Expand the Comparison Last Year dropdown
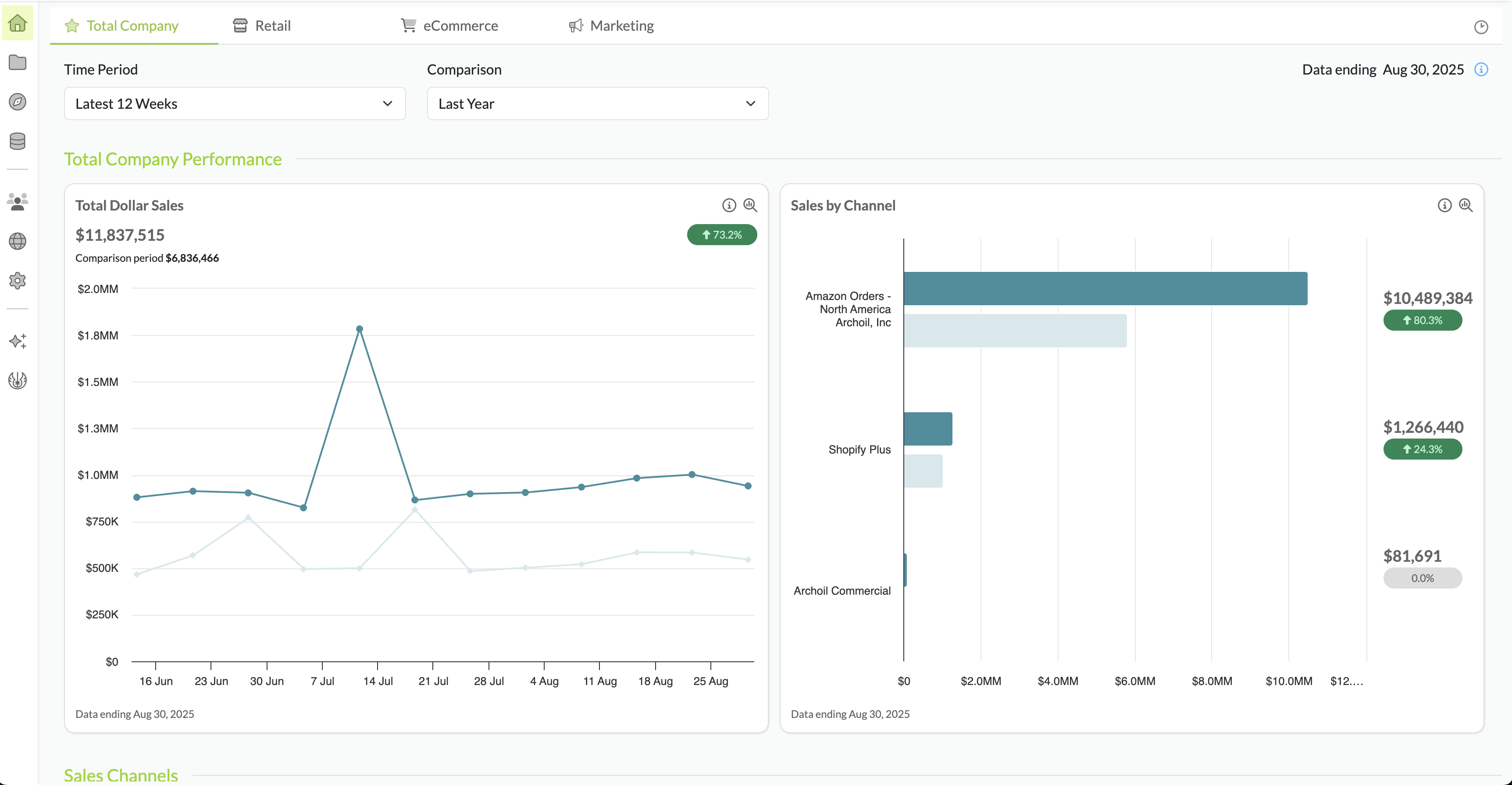Image resolution: width=1512 pixels, height=785 pixels. click(597, 103)
